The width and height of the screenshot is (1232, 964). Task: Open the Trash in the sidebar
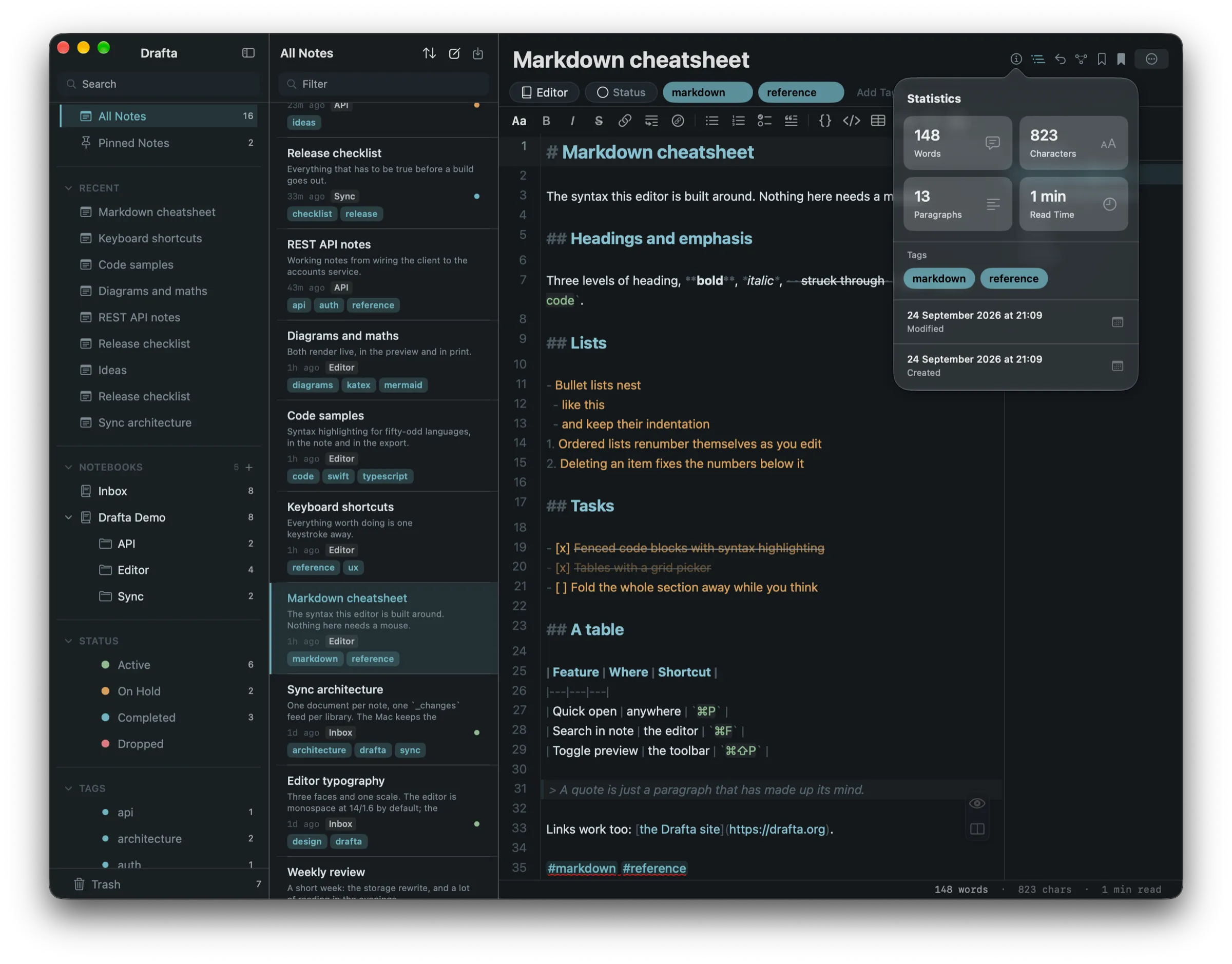point(159,884)
